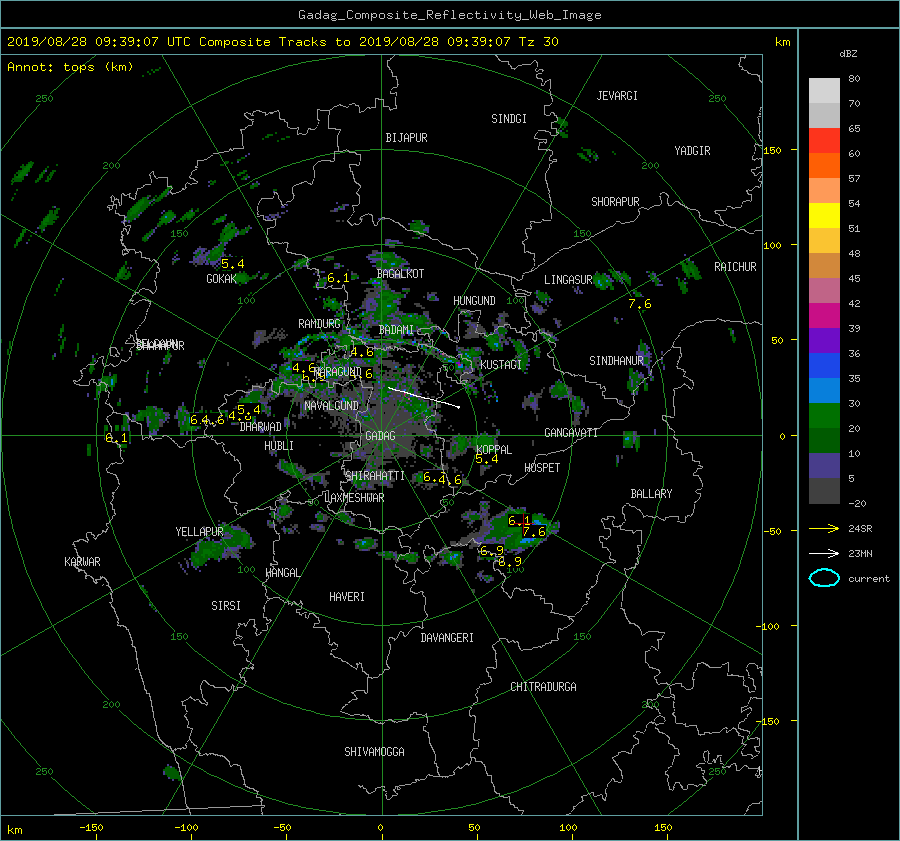The width and height of the screenshot is (900, 841).
Task: Click the white 23MN arrow legend icon
Action: pos(824,553)
